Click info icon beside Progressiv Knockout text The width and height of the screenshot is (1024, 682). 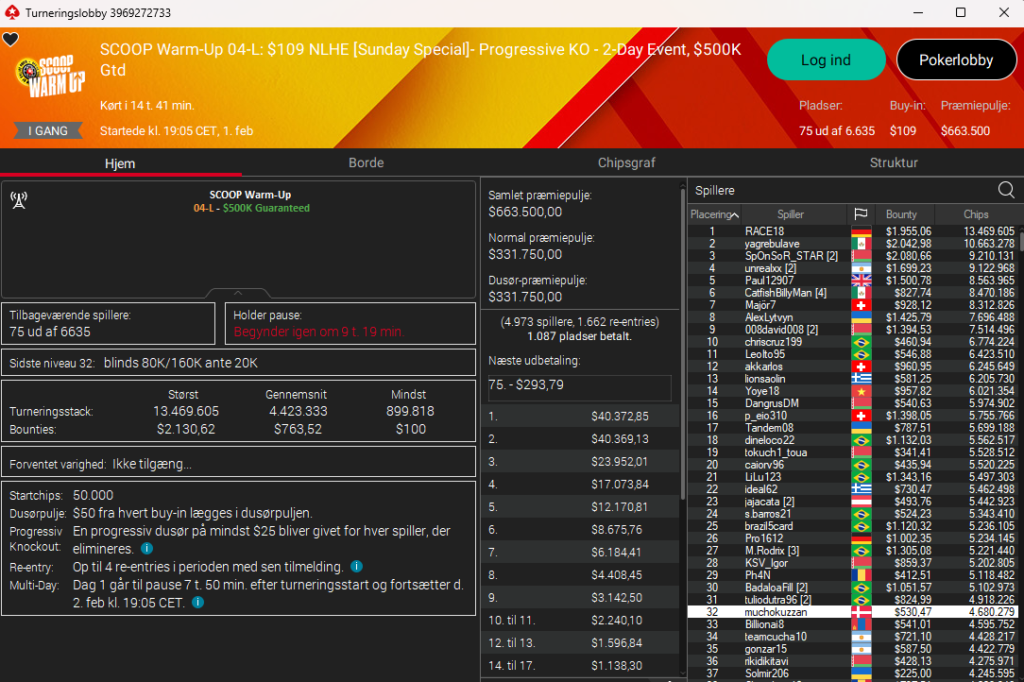click(147, 548)
